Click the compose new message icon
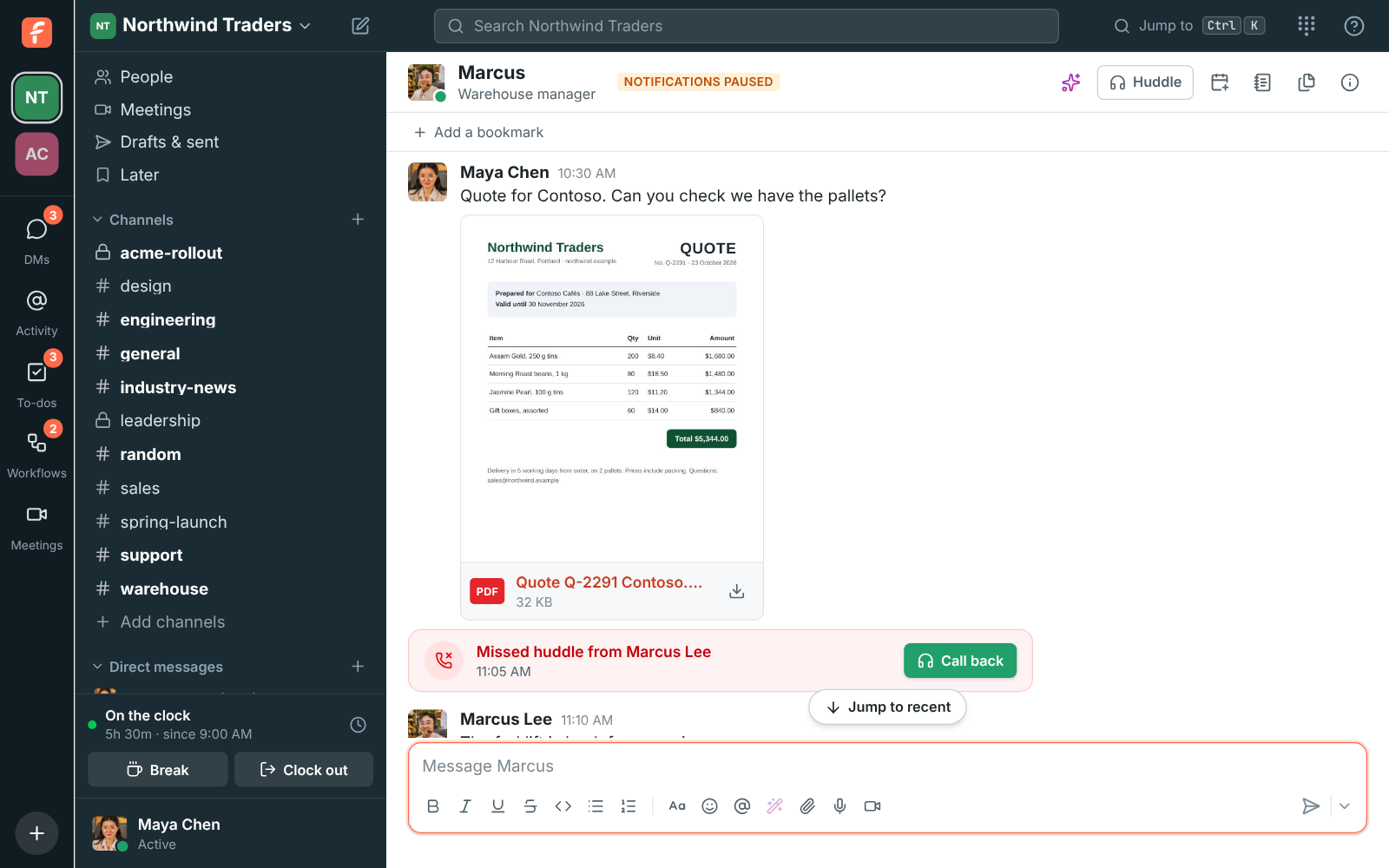 tap(360, 26)
